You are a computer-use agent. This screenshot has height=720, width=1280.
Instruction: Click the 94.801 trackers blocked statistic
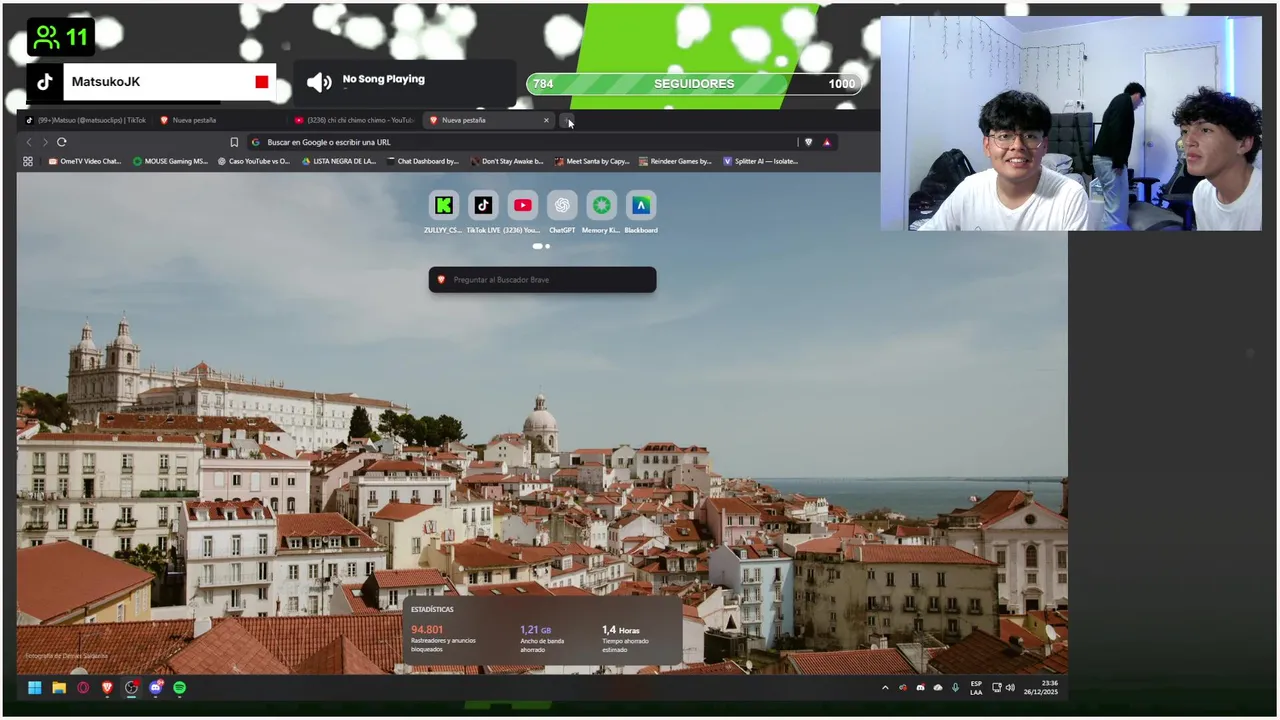point(446,639)
